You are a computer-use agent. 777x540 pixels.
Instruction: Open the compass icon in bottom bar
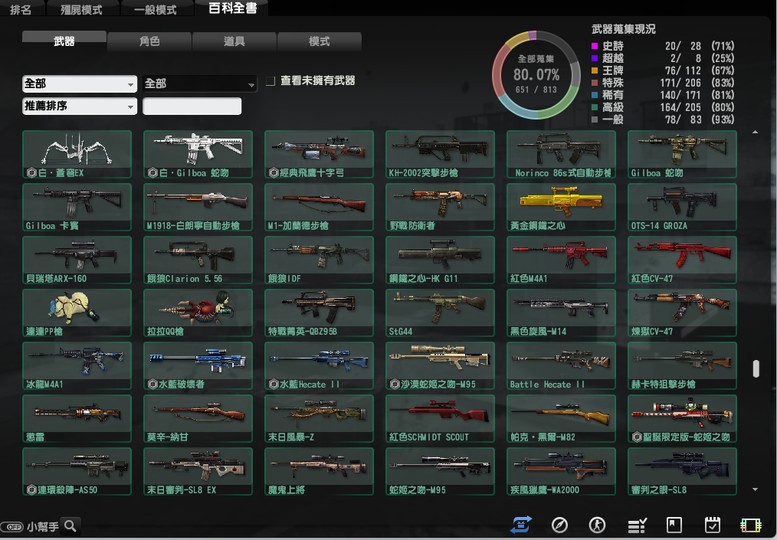[560, 525]
